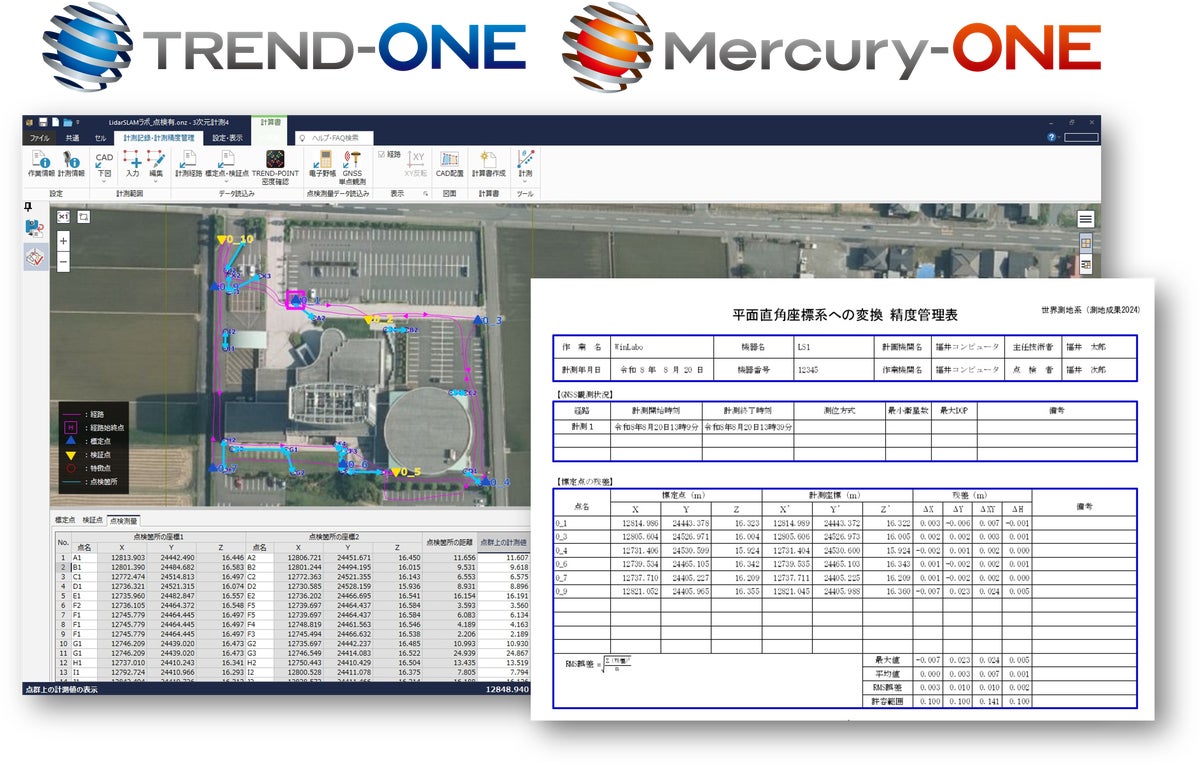Click the 点検箇所の距離 column header
Image resolution: width=1200 pixels, height=766 pixels.
[x=449, y=540]
